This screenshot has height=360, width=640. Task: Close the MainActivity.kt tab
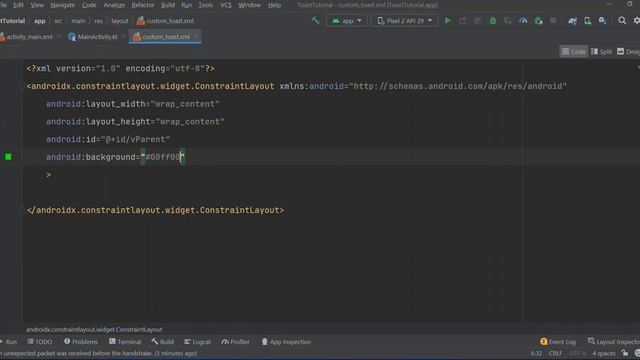[x=123, y=37]
